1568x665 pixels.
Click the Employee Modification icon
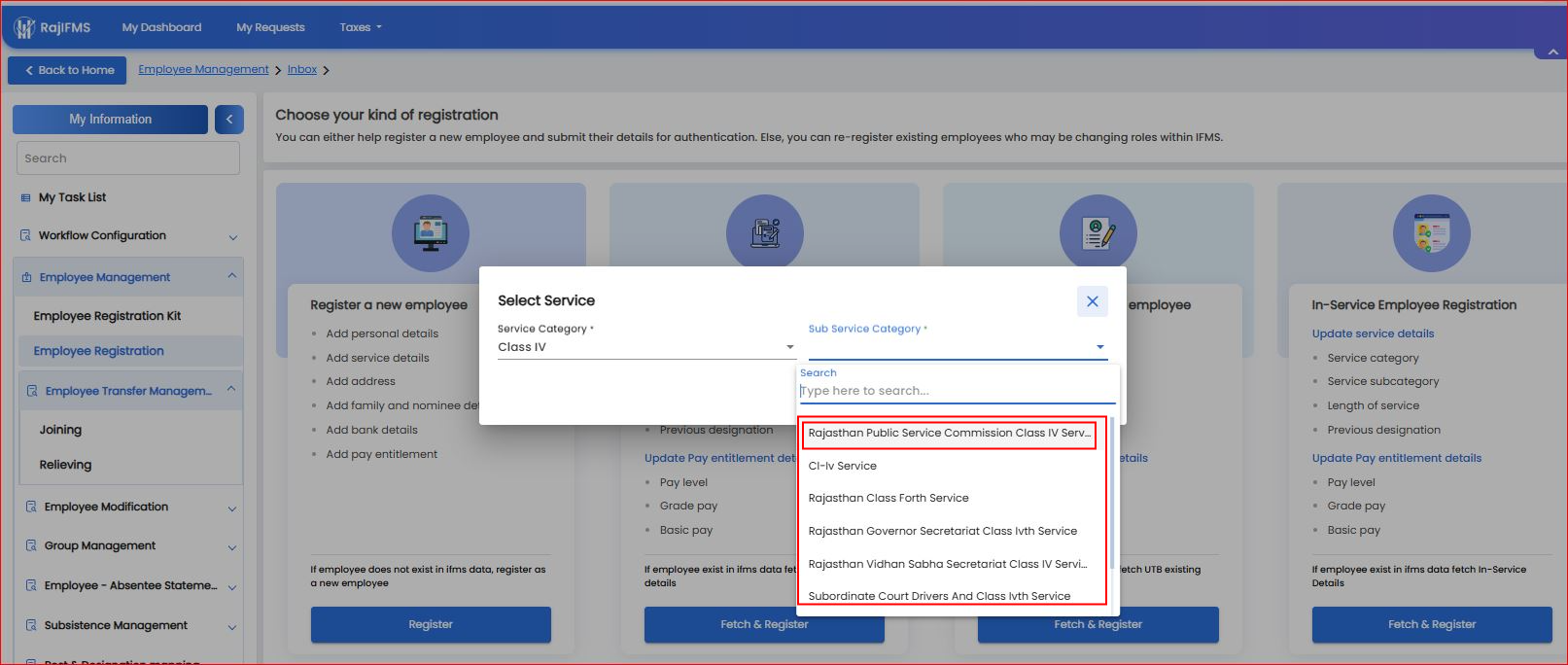[31, 507]
